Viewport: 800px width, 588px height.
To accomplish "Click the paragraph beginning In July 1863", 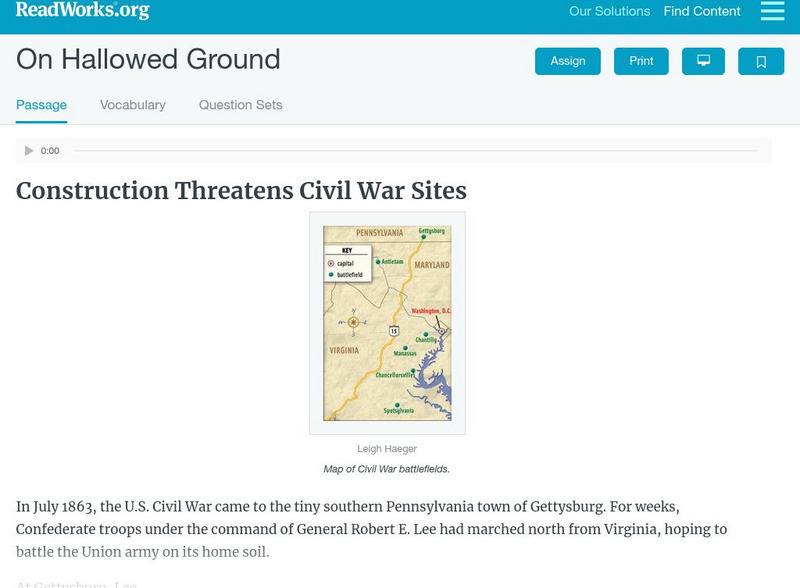I will pos(371,529).
